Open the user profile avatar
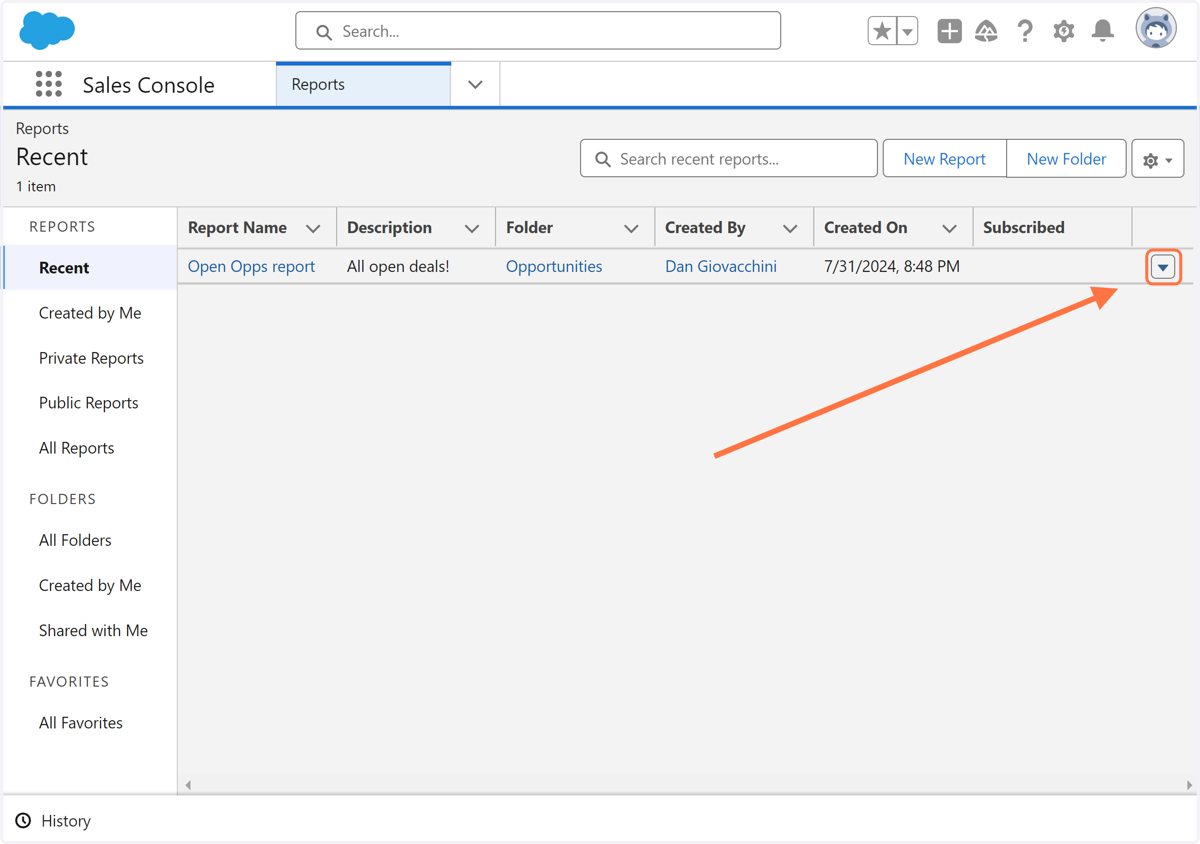This screenshot has width=1200, height=844. tap(1156, 29)
